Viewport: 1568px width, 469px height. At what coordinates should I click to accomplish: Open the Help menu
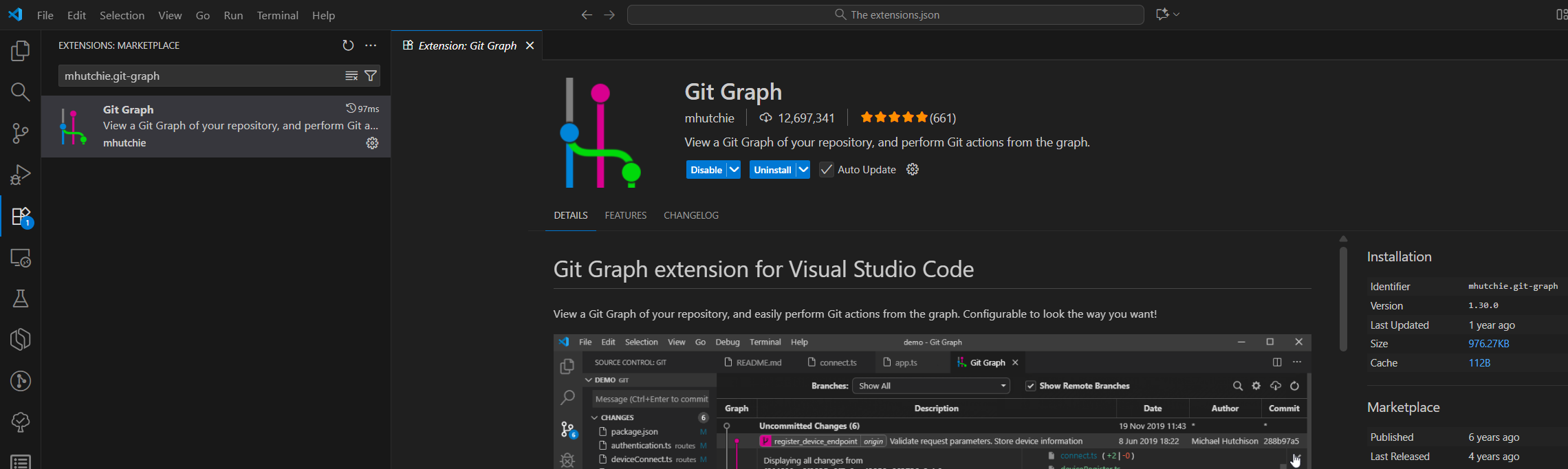click(323, 15)
